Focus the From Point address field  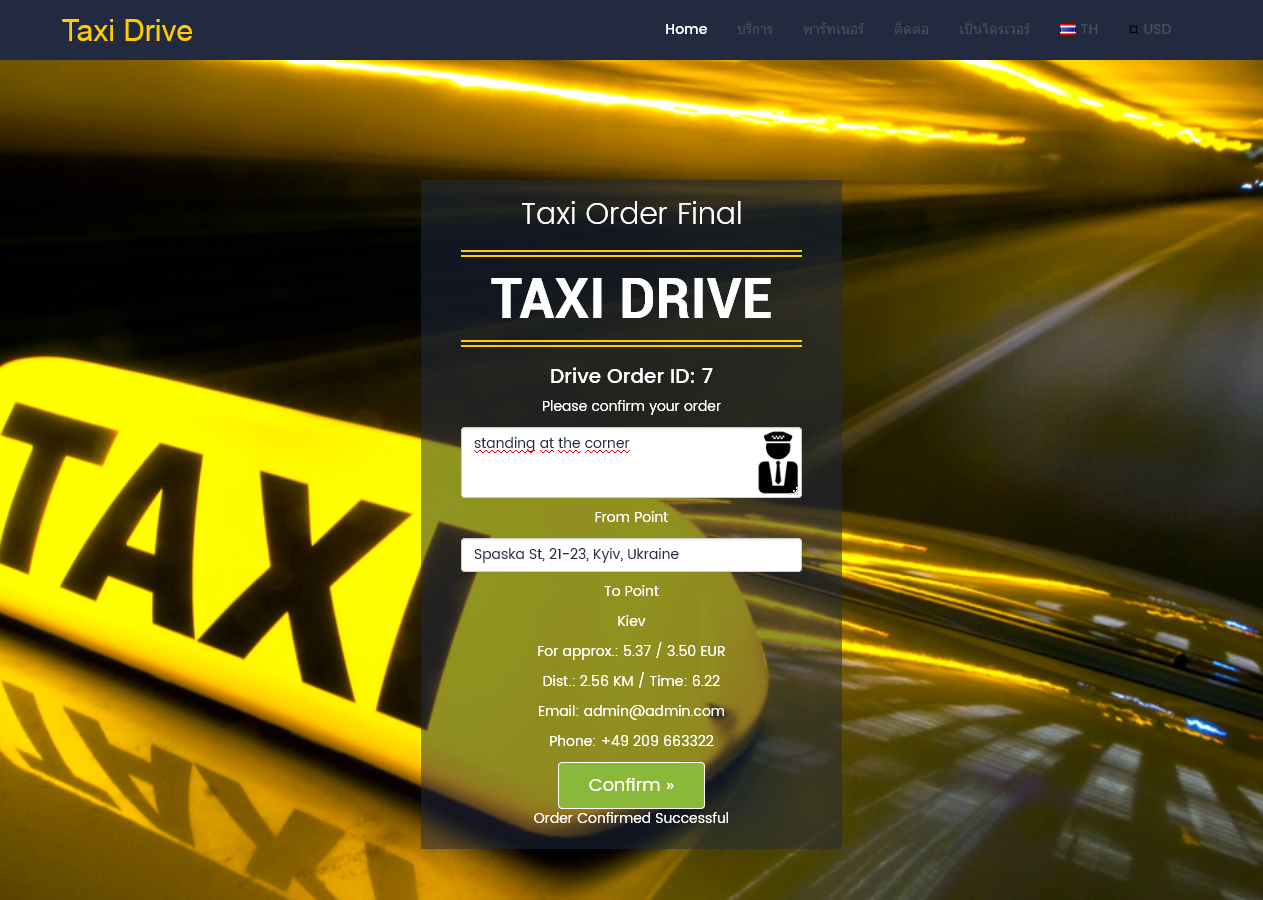pyautogui.click(x=631, y=555)
